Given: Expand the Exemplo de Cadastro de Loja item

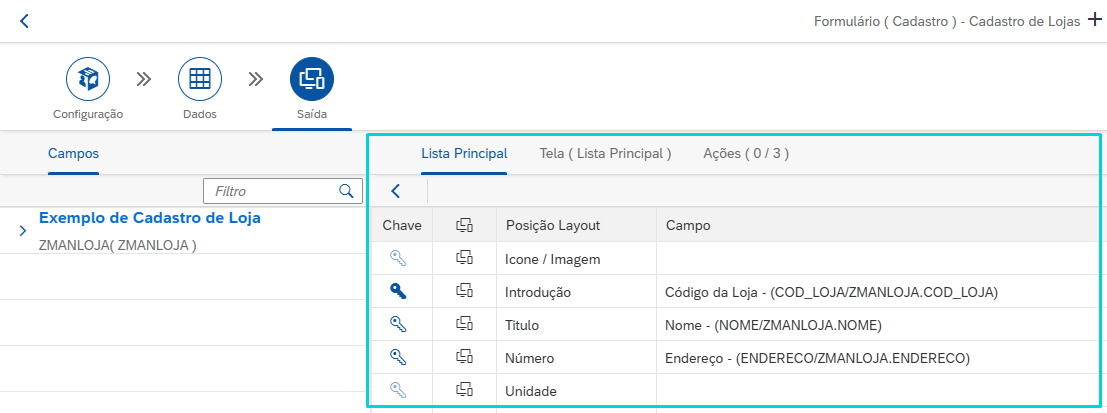Looking at the screenshot, I should (22, 231).
